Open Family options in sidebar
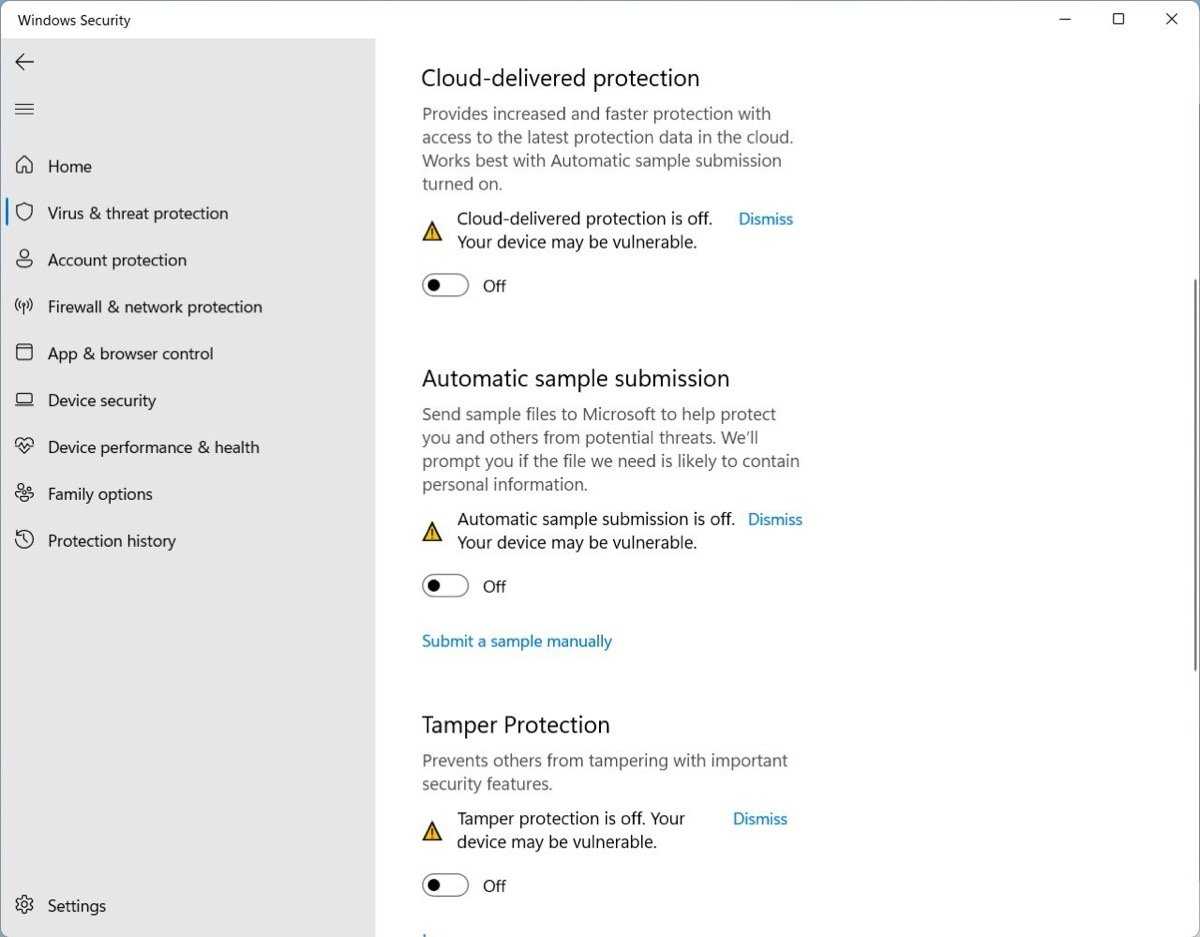1200x937 pixels. pyautogui.click(x=100, y=494)
